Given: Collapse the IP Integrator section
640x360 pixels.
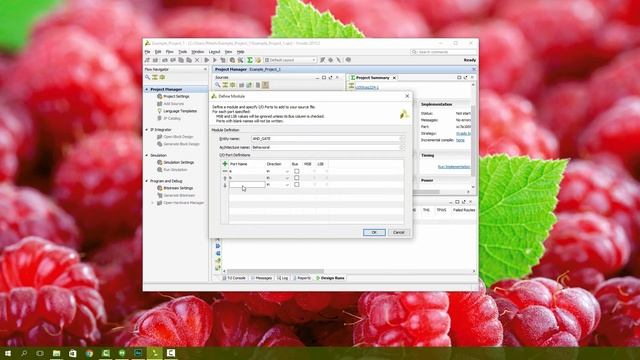Looking at the screenshot, I should point(147,130).
